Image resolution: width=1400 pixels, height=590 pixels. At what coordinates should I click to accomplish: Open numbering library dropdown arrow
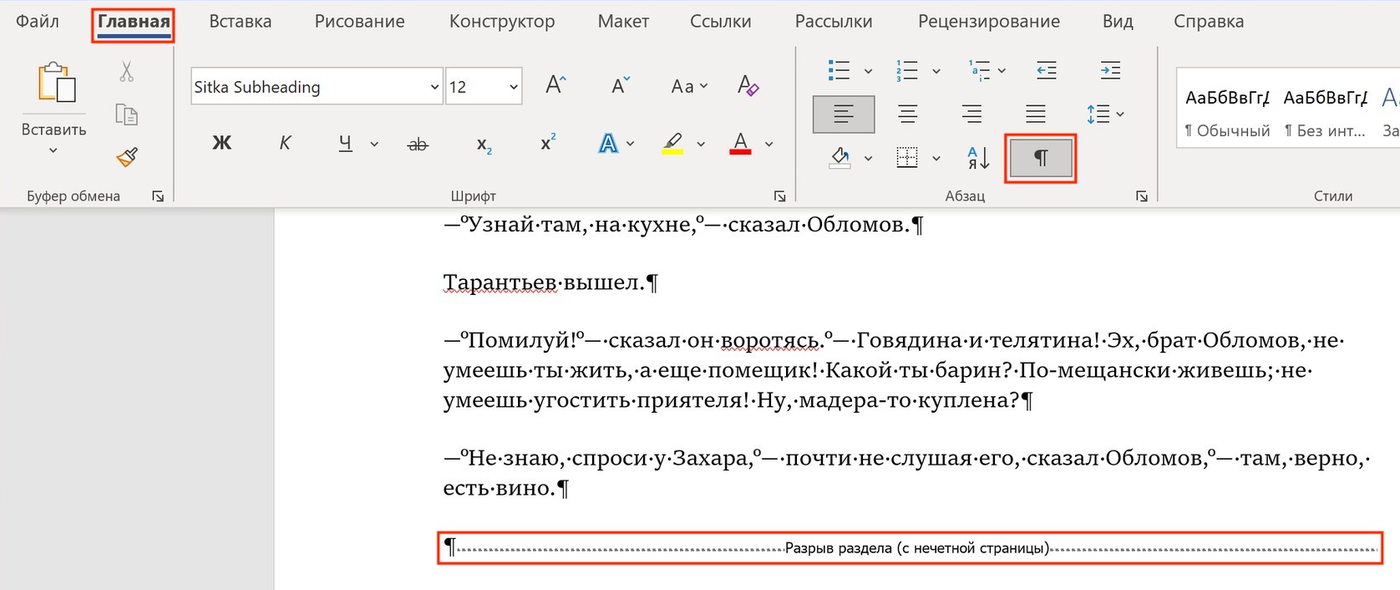pyautogui.click(x=937, y=71)
